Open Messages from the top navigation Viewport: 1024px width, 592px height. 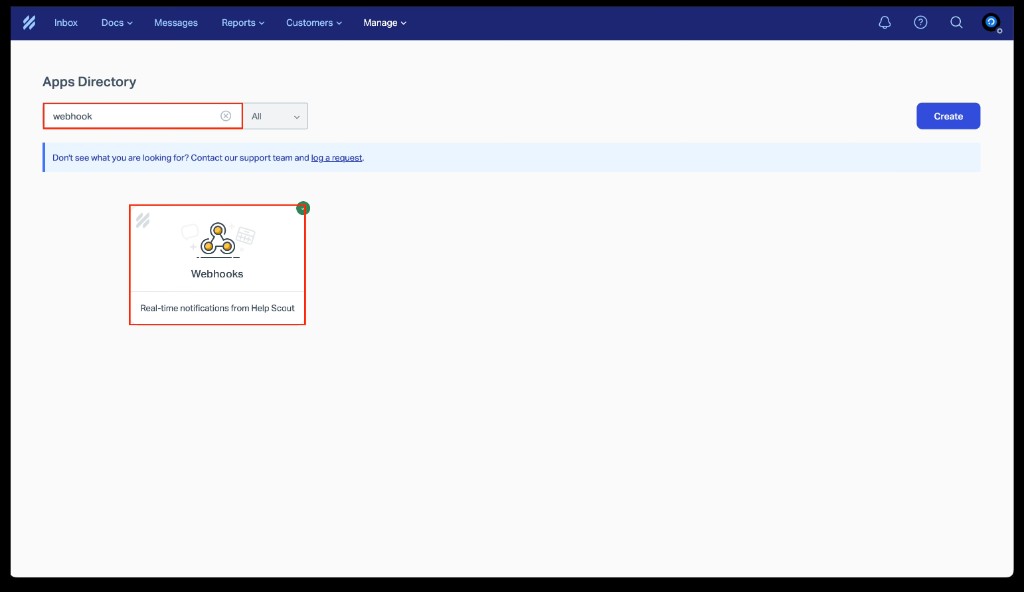[x=176, y=23]
